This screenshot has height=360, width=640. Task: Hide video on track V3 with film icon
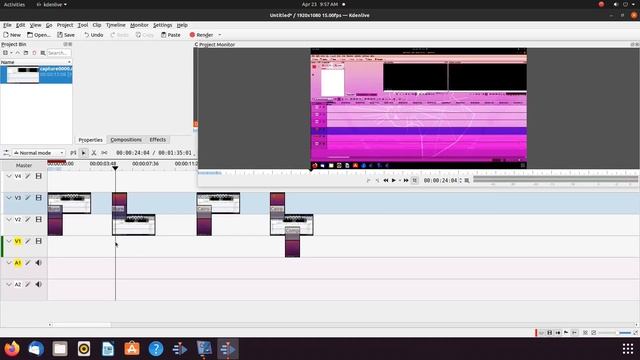(x=39, y=198)
